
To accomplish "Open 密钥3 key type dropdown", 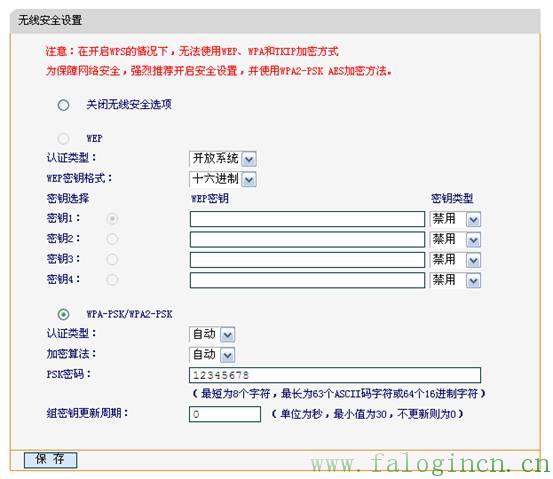I will point(455,260).
